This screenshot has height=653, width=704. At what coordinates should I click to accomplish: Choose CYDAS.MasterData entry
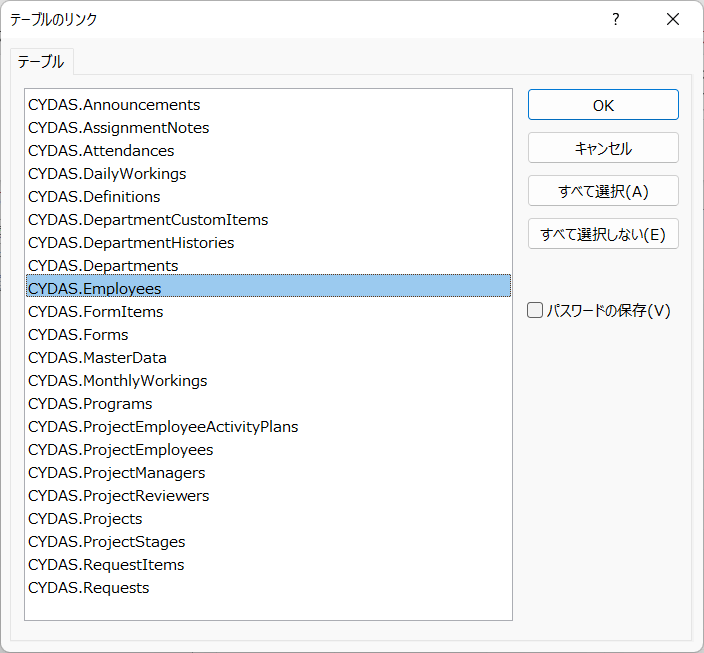click(x=97, y=358)
